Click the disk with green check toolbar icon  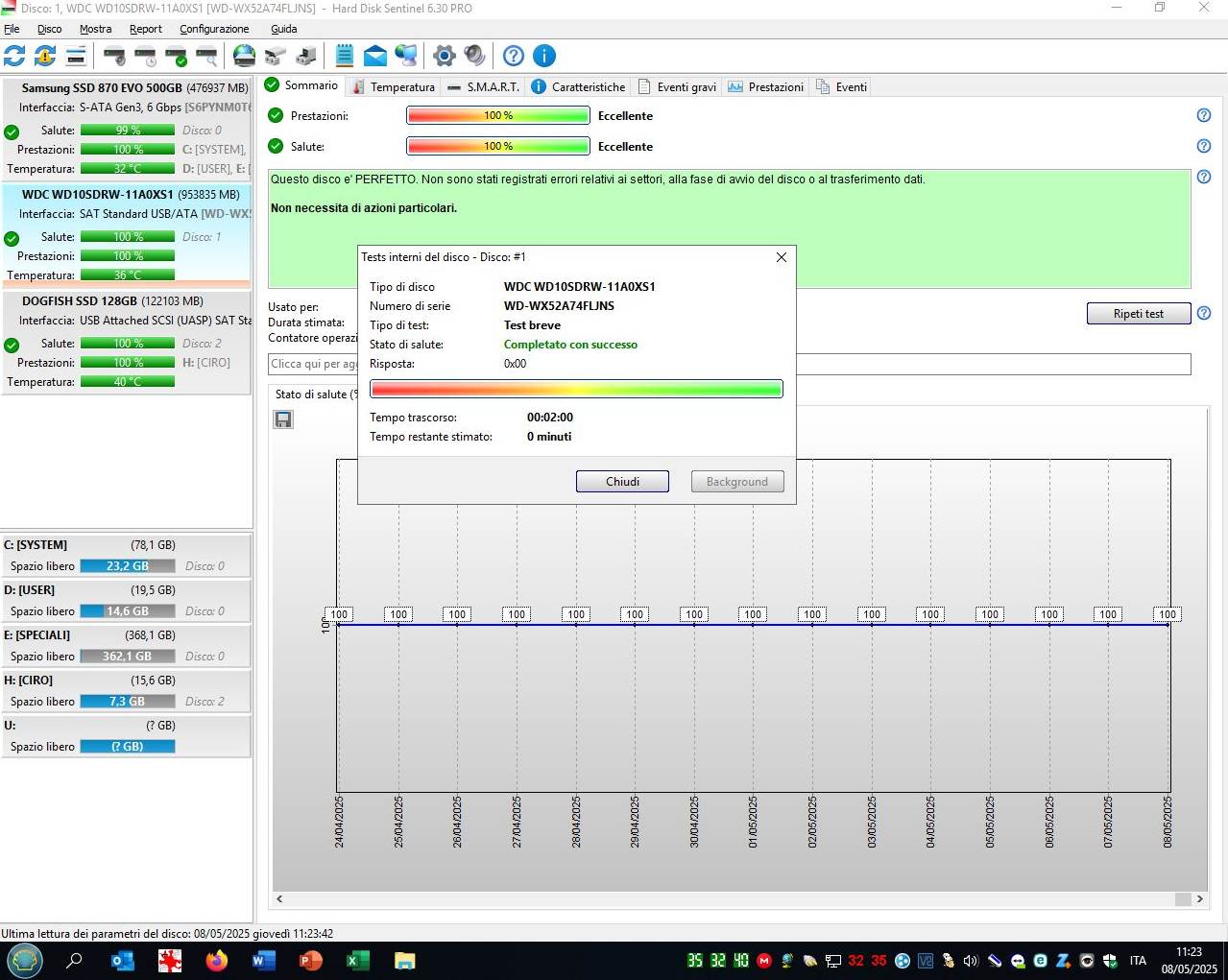pos(176,56)
